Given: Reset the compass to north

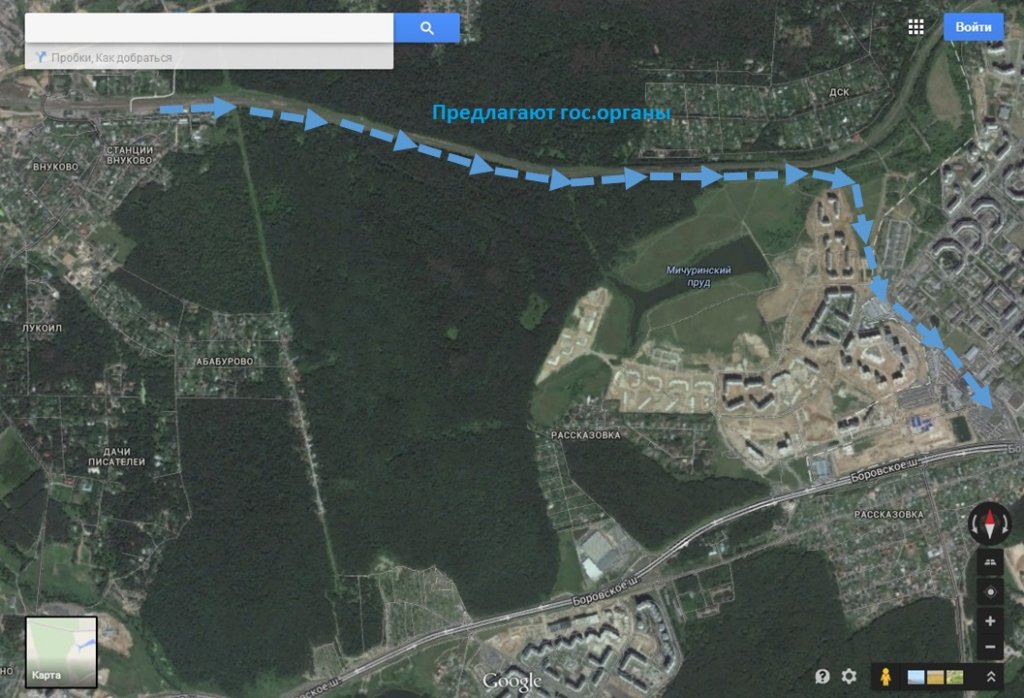Looking at the screenshot, I should coord(990,524).
